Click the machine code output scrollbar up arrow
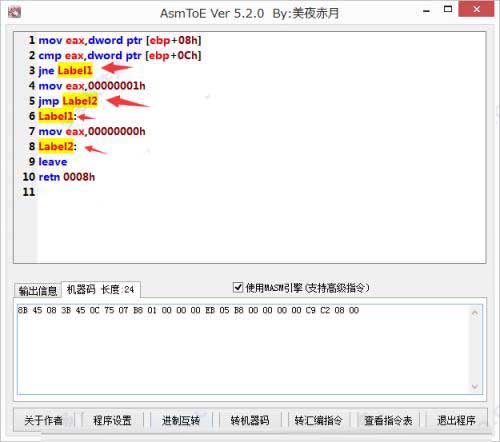The image size is (500, 442). pos(475,313)
